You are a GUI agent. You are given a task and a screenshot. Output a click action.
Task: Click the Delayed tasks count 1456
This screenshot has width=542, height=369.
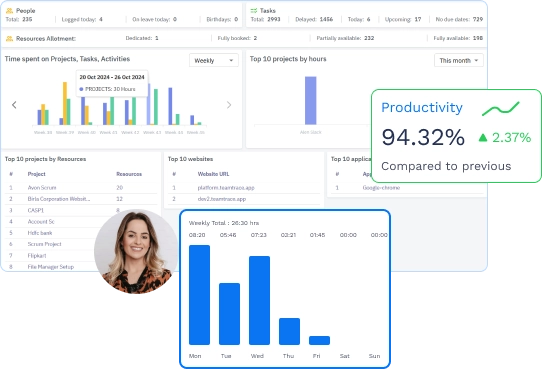coord(326,19)
